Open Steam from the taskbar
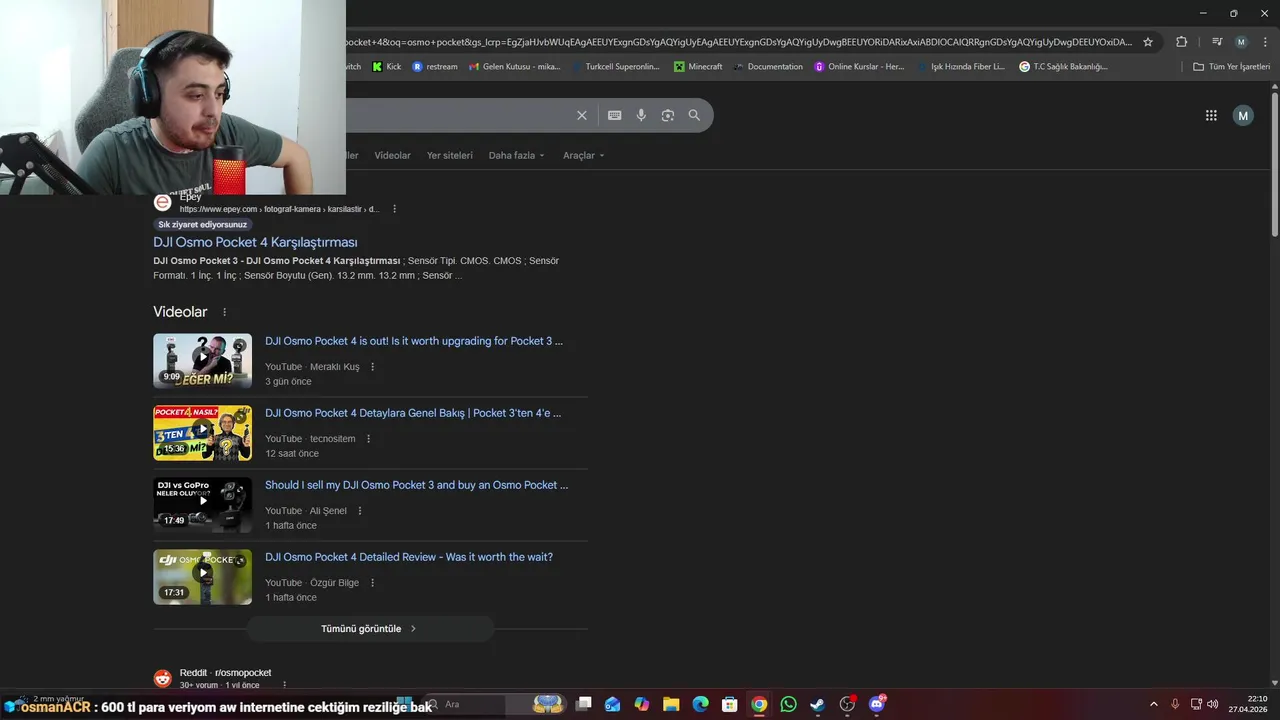 tap(818, 704)
